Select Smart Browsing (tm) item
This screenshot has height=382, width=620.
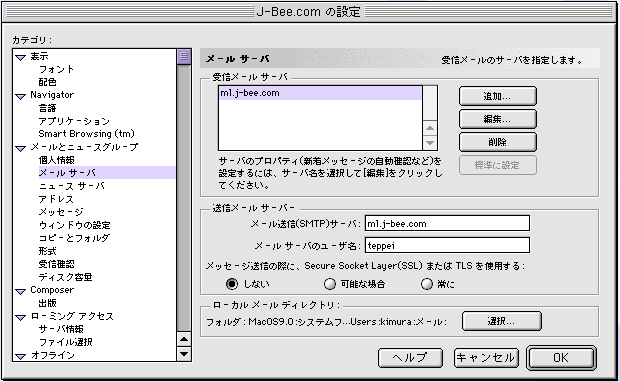click(87, 134)
